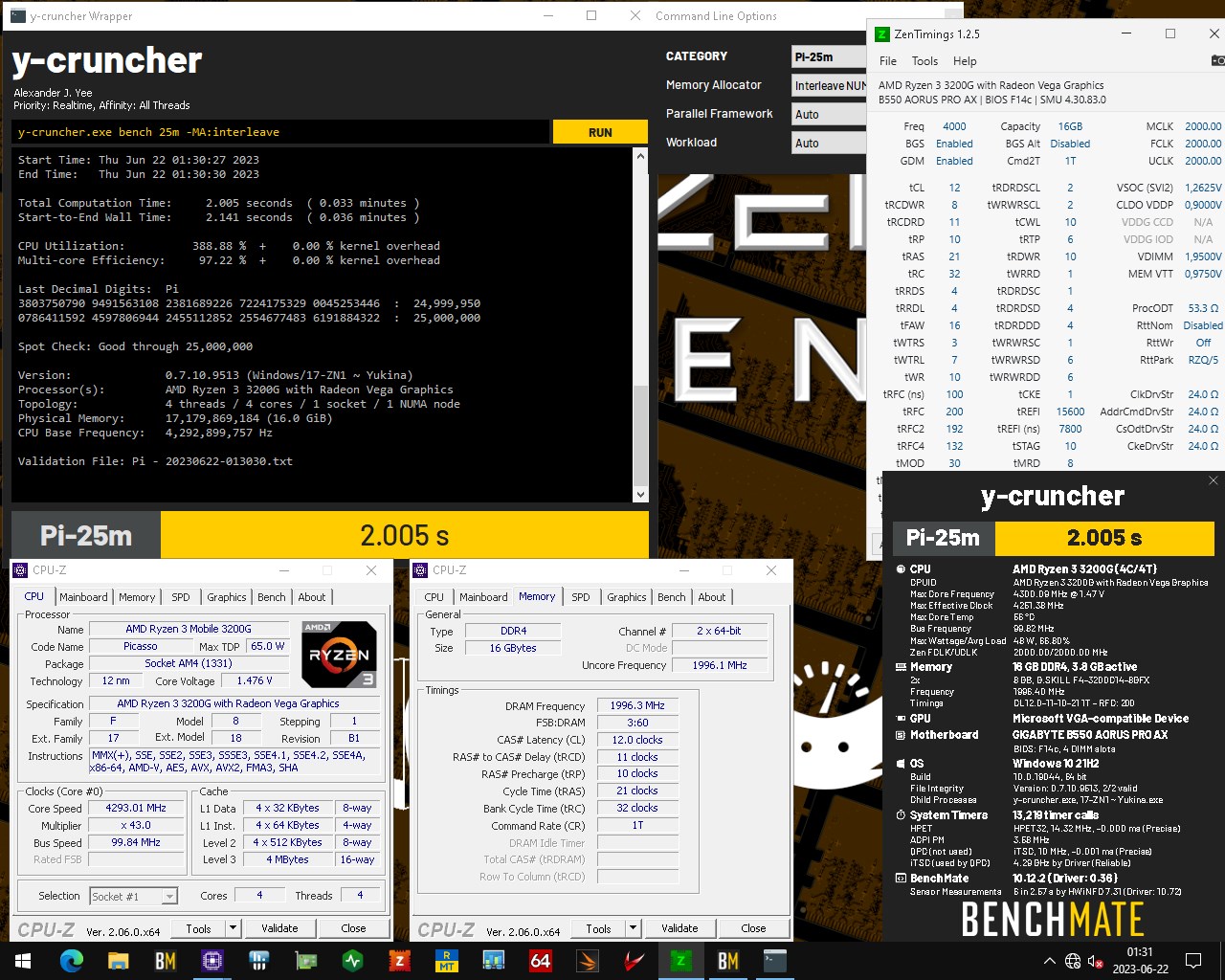Take ZenTimings screenshot with camera icon
Viewport: 1225px width, 980px height.
[1217, 60]
